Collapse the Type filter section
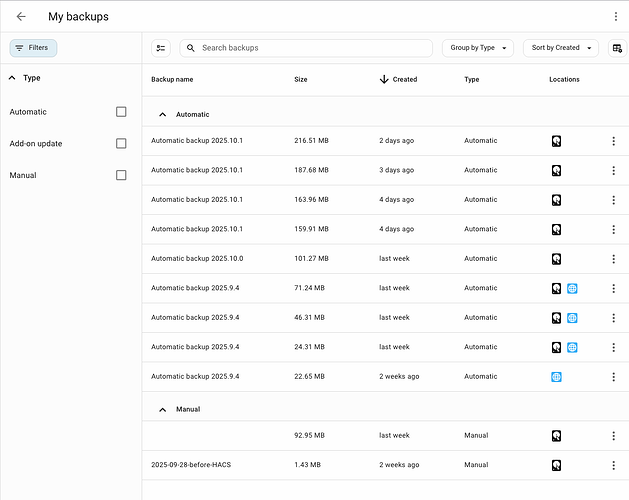 coord(13,77)
